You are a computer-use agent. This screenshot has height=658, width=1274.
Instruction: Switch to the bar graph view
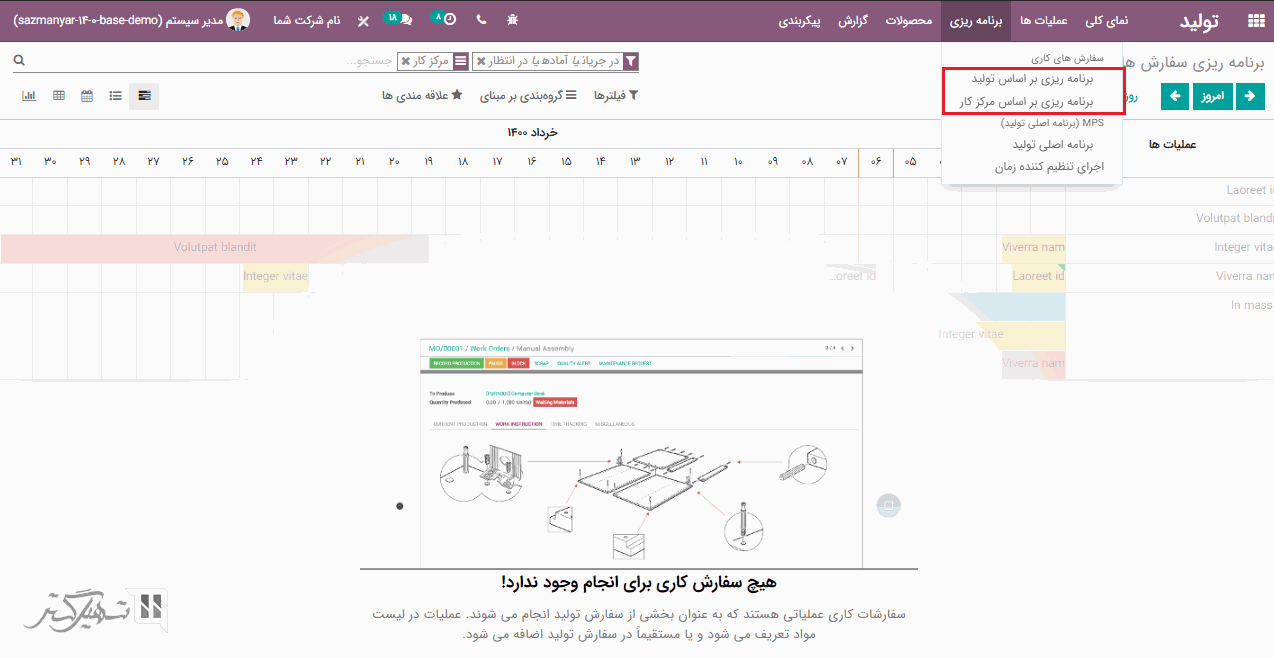29,96
